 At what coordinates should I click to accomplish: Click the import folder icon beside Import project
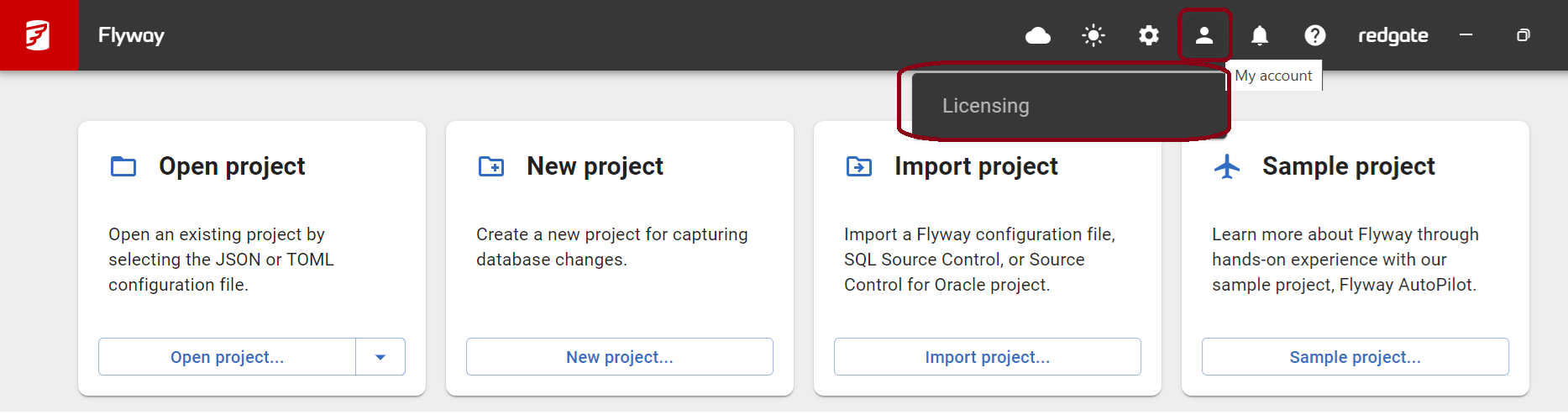pos(859,166)
